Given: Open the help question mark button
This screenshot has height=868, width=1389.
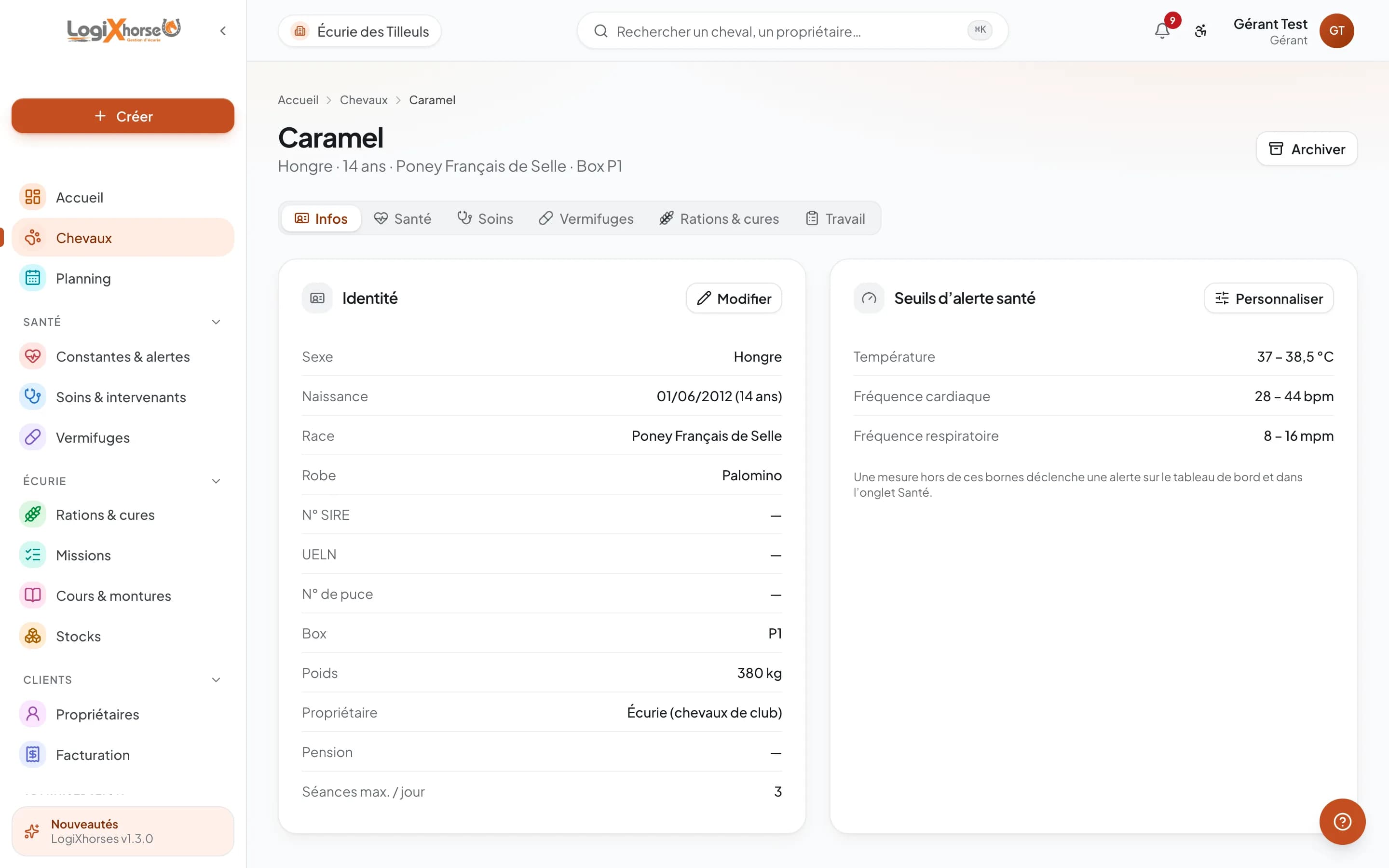Looking at the screenshot, I should [1342, 822].
